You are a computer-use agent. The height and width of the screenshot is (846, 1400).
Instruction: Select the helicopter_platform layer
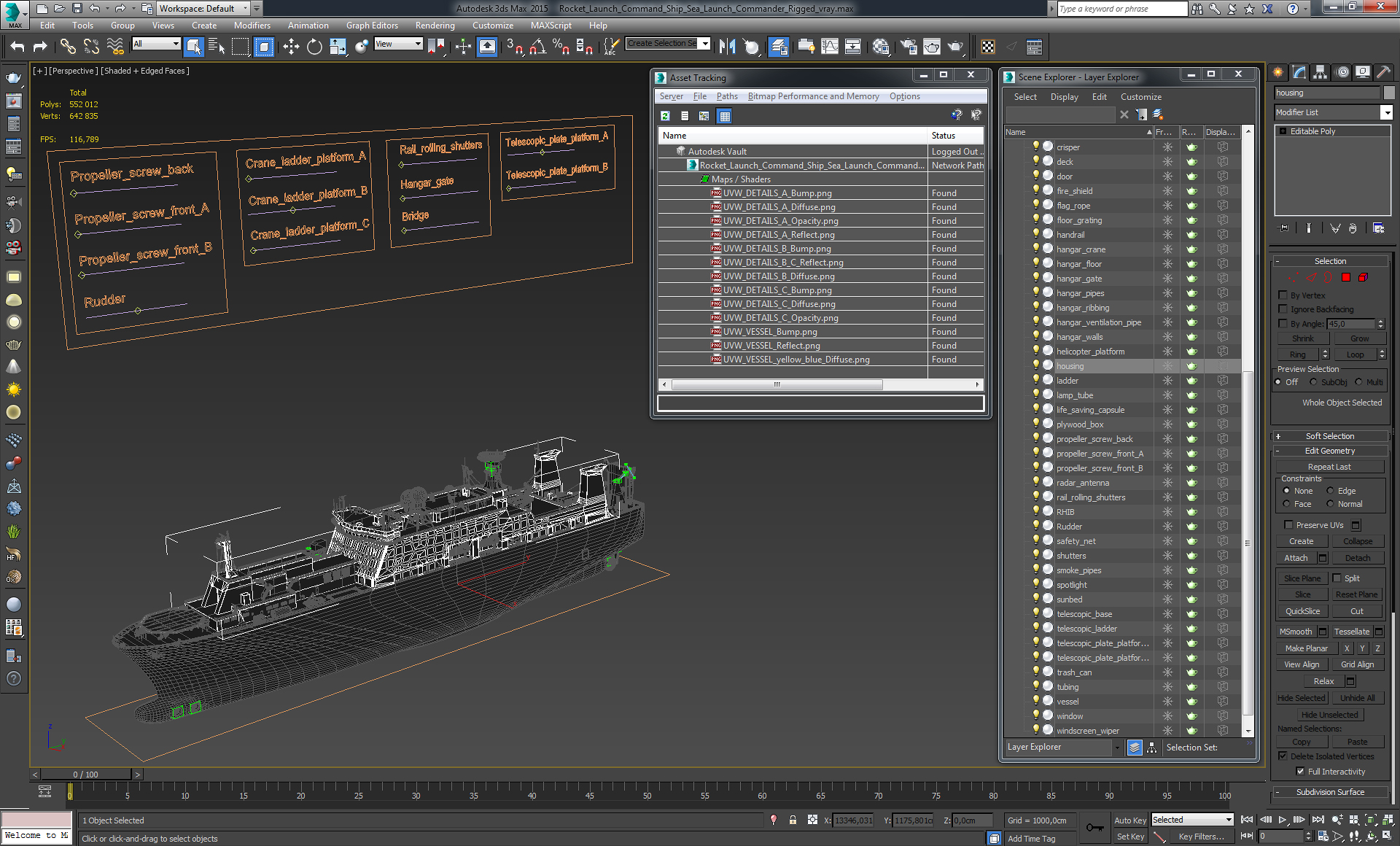[1090, 352]
